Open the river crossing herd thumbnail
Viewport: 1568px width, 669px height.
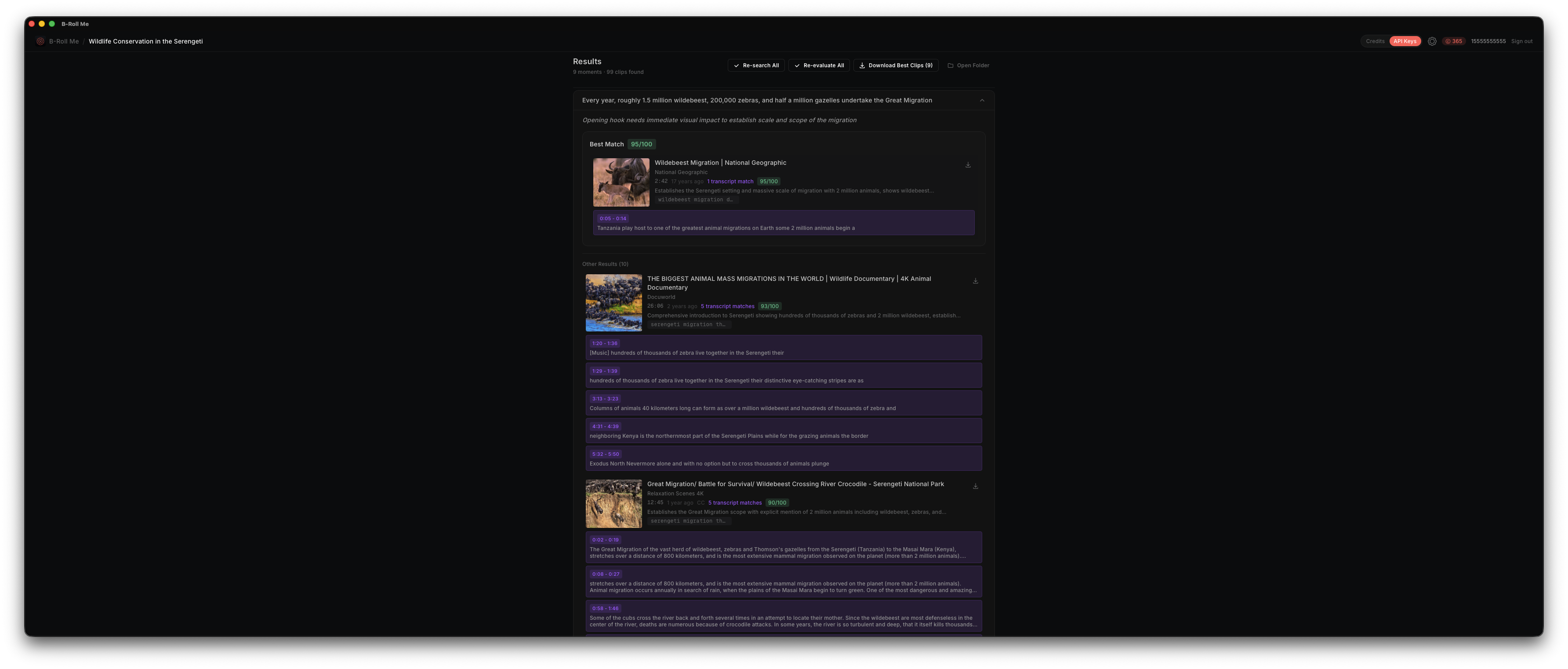click(613, 302)
